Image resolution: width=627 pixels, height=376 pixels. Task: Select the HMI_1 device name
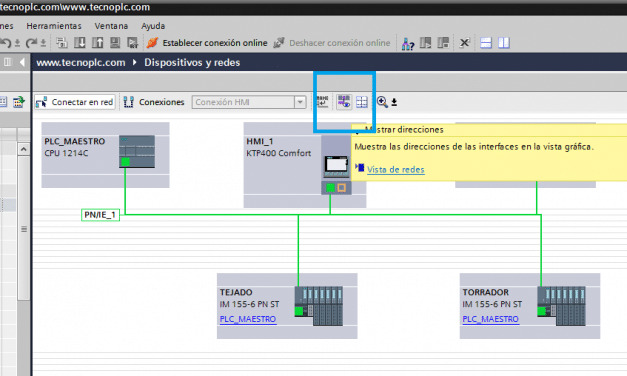pyautogui.click(x=260, y=141)
